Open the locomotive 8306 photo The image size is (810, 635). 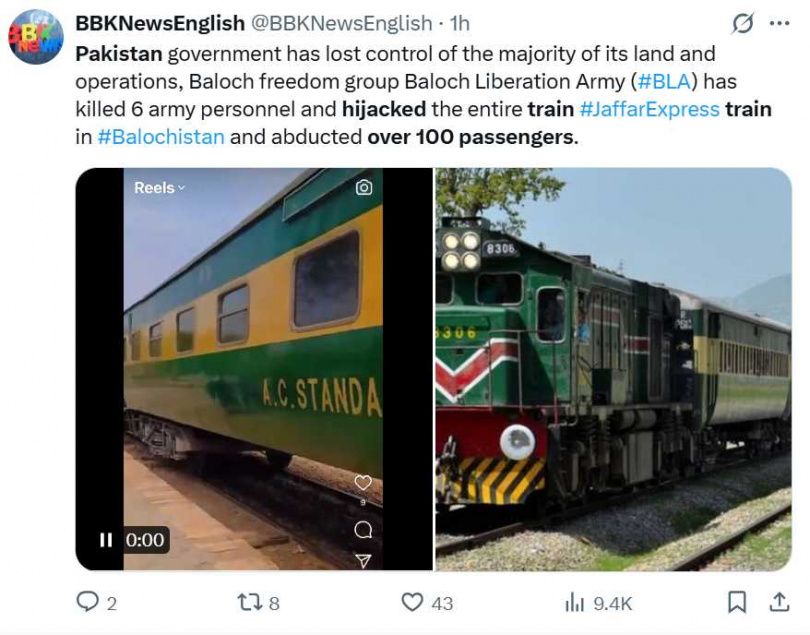[613, 369]
